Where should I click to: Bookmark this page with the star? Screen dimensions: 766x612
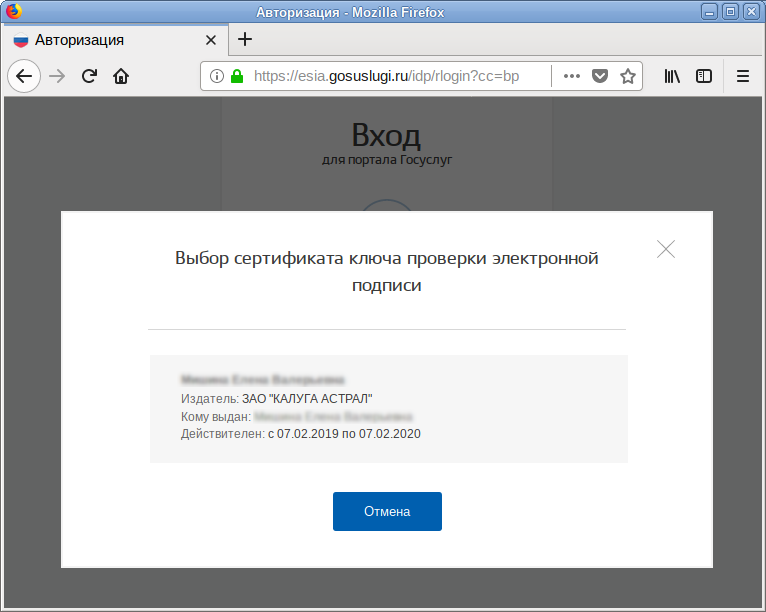628,76
